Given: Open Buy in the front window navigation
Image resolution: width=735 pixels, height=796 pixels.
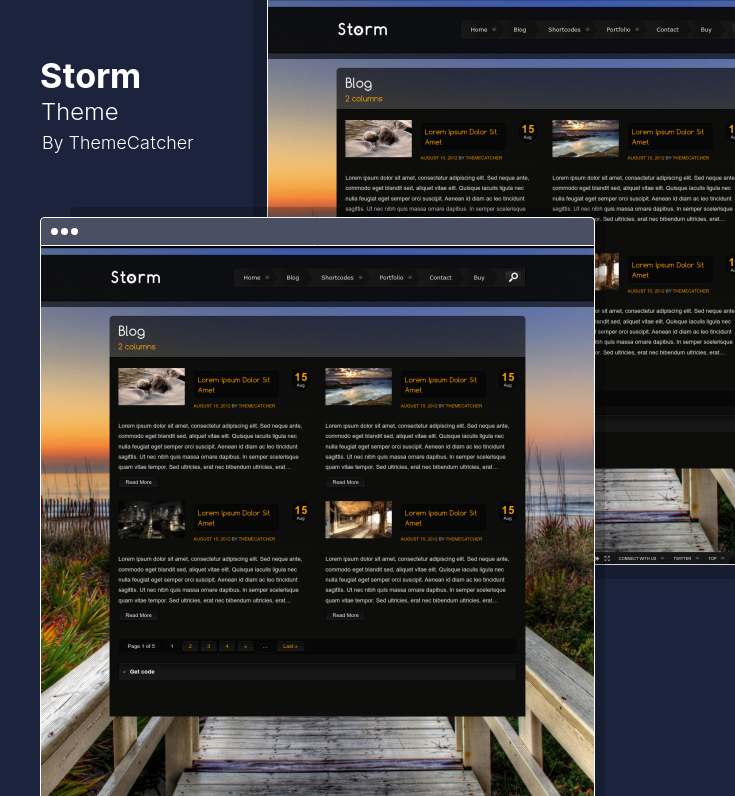Looking at the screenshot, I should click(479, 278).
